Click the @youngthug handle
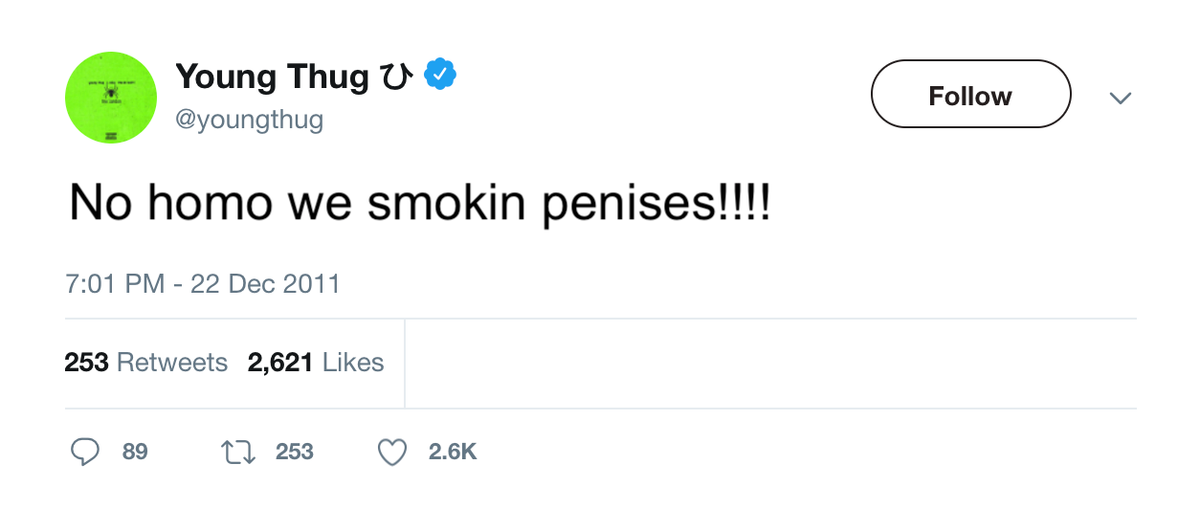Viewport: 1200px width, 509px height. tap(249, 121)
